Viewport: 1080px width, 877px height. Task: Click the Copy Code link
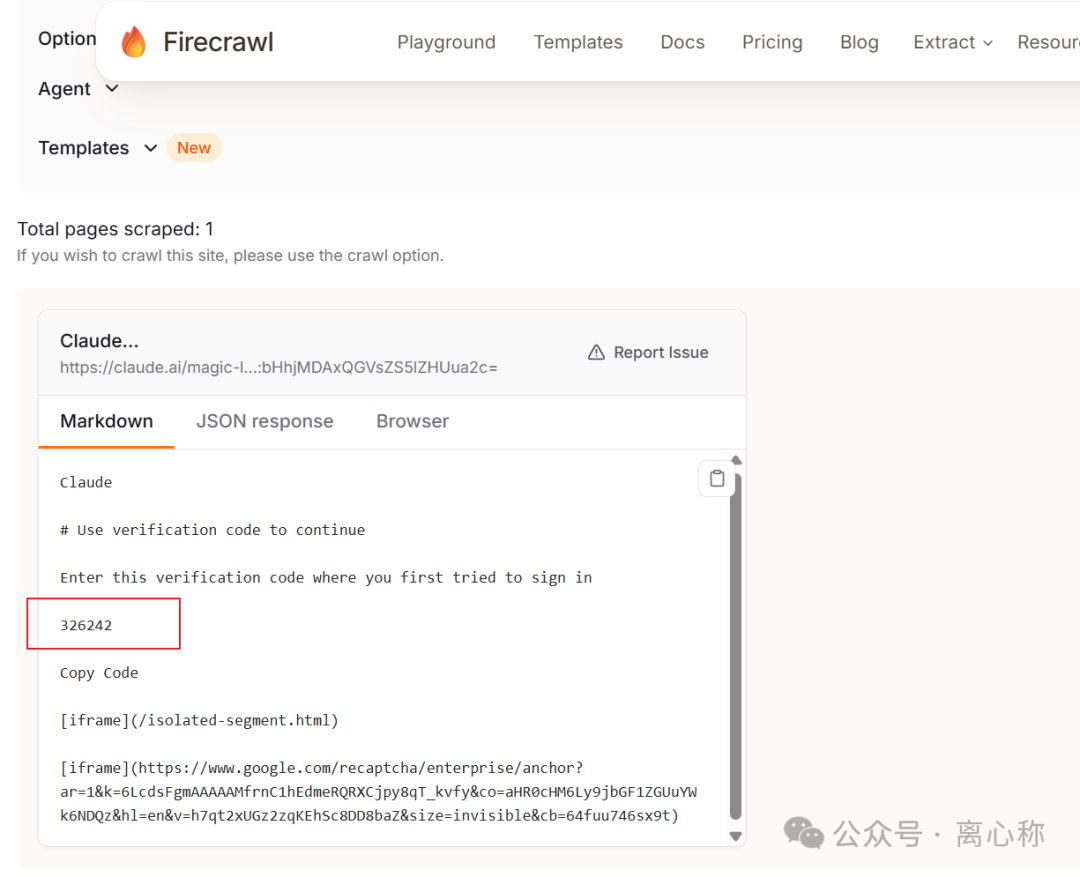pos(99,673)
